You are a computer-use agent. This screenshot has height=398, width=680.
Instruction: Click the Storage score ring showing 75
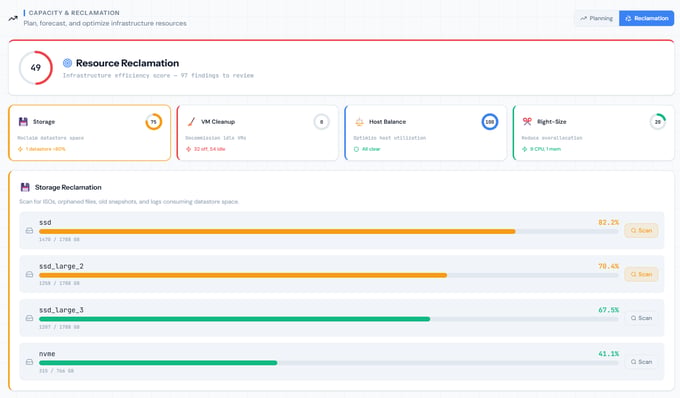pos(154,122)
